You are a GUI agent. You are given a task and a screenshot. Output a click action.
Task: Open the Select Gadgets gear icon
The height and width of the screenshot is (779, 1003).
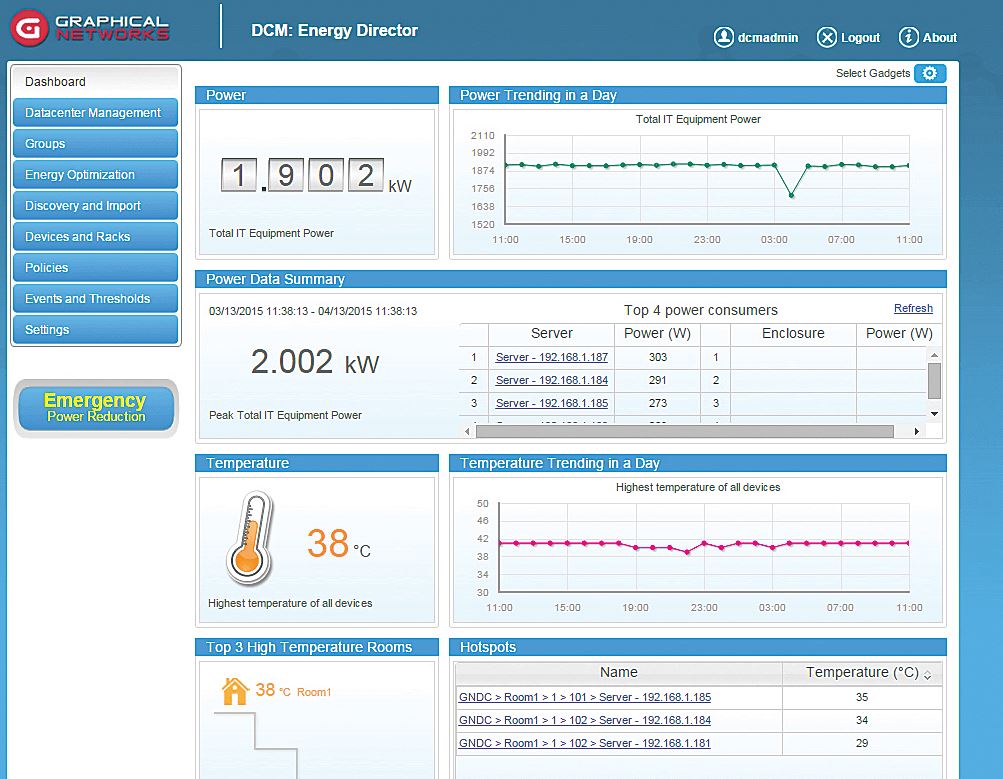pyautogui.click(x=930, y=73)
